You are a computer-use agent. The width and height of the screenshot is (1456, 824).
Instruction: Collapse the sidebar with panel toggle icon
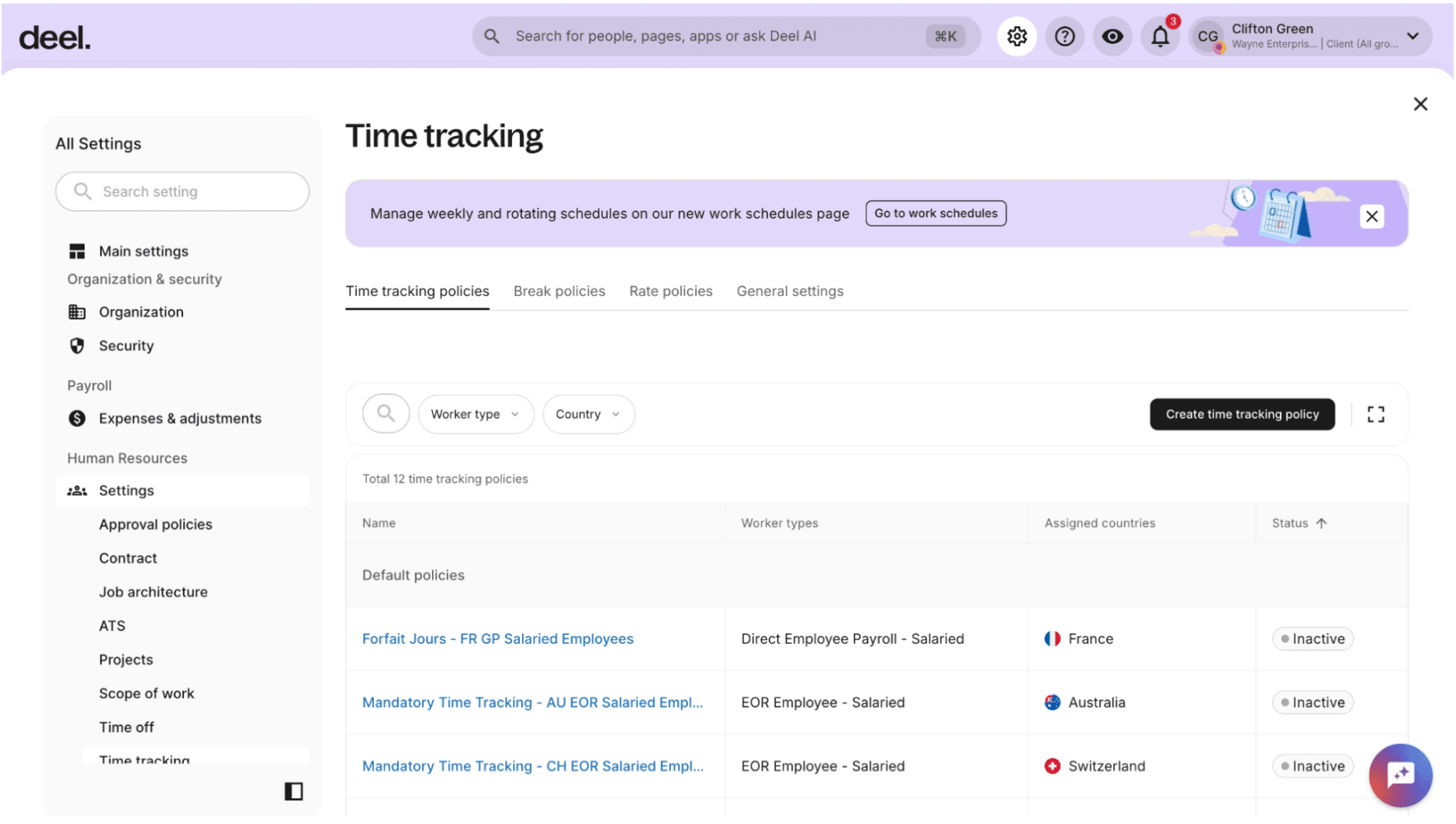pyautogui.click(x=294, y=791)
